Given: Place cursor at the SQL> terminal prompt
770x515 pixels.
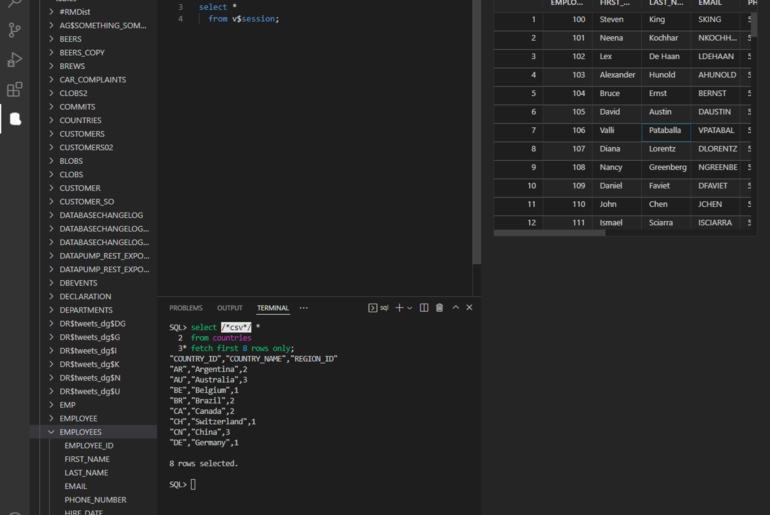Looking at the screenshot, I should pos(193,485).
